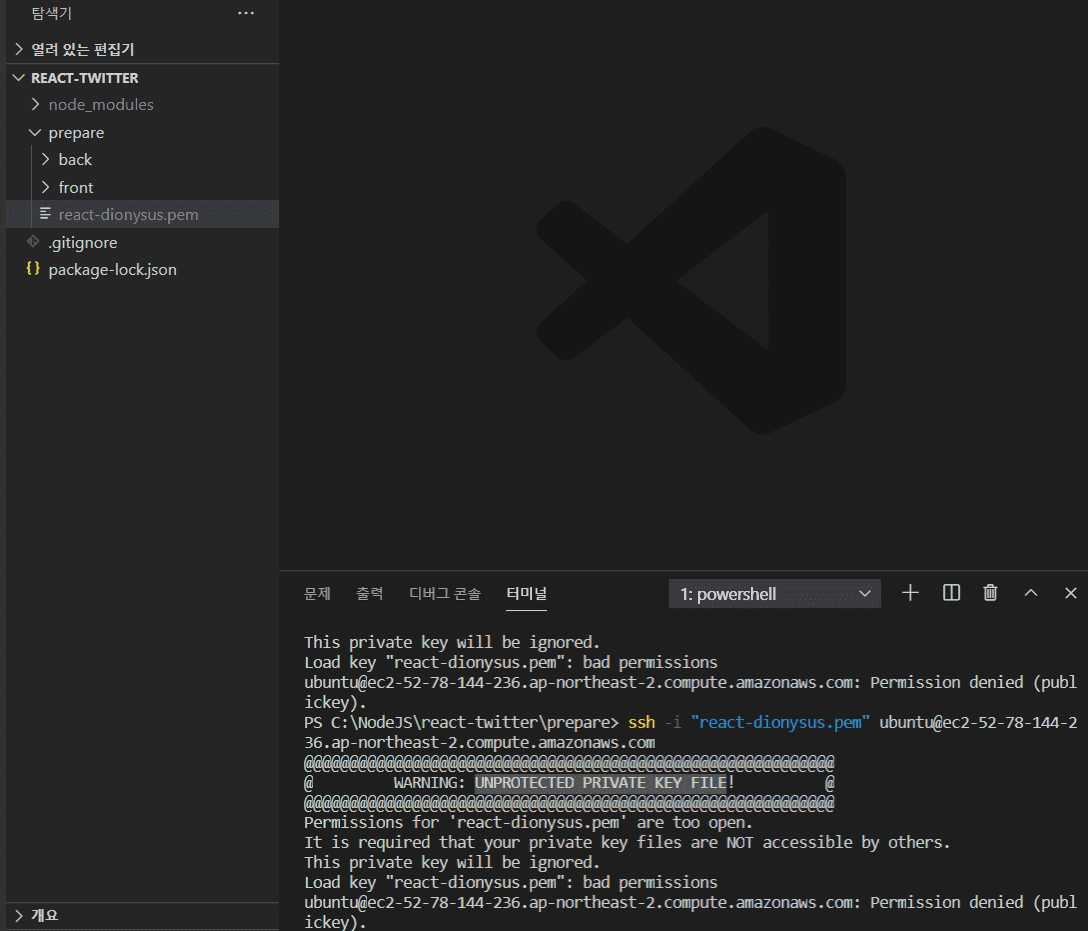Click the react-dionysus.pem file icon
The width and height of the screenshot is (1088, 931).
coord(45,214)
